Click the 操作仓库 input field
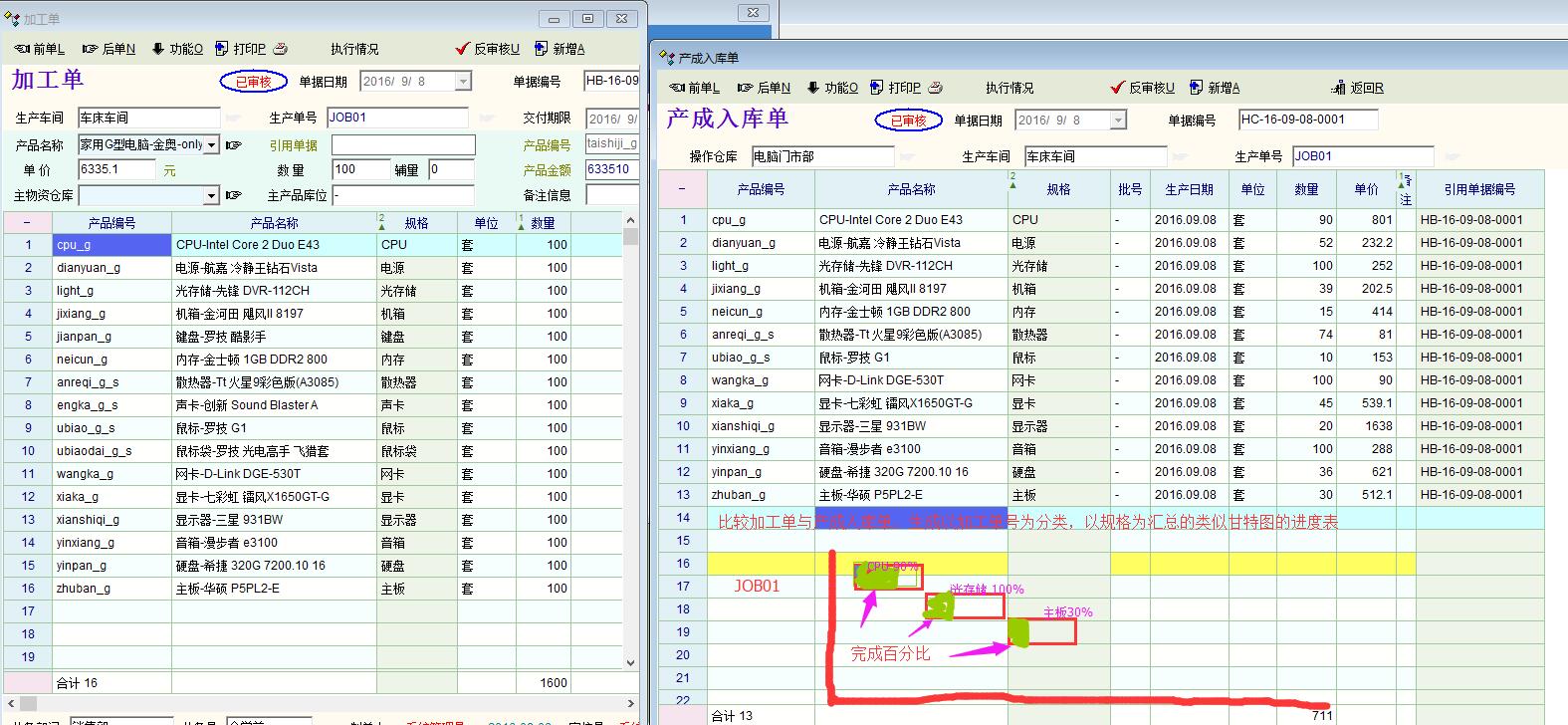The width and height of the screenshot is (1568, 725). 821,156
